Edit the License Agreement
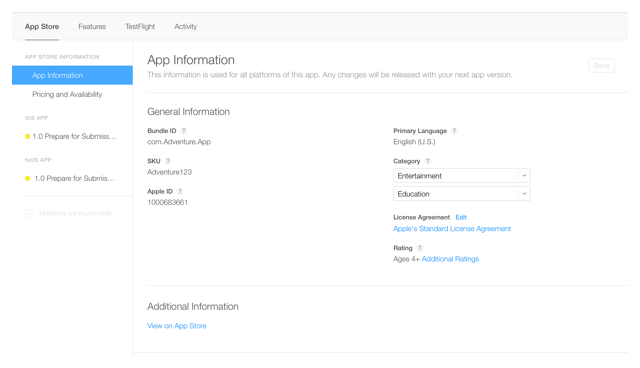640x368 pixels. pyautogui.click(x=461, y=217)
